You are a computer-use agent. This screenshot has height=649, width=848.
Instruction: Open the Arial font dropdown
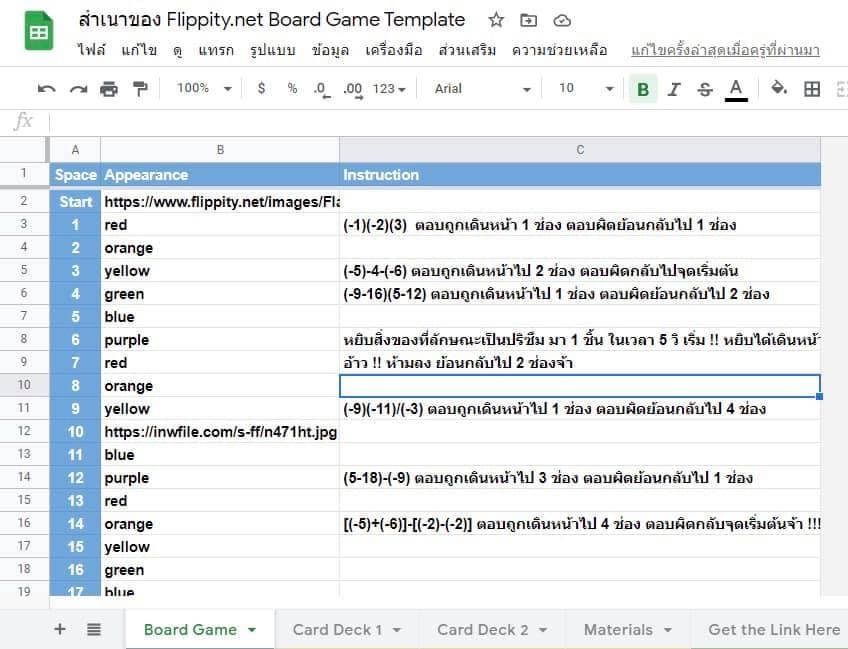click(482, 89)
